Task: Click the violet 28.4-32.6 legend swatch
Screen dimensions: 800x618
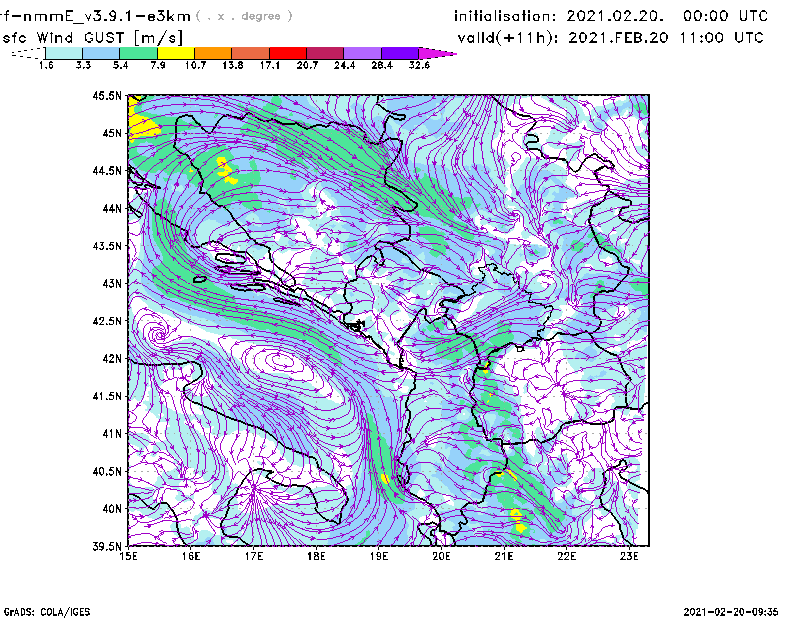Action: [x=399, y=53]
